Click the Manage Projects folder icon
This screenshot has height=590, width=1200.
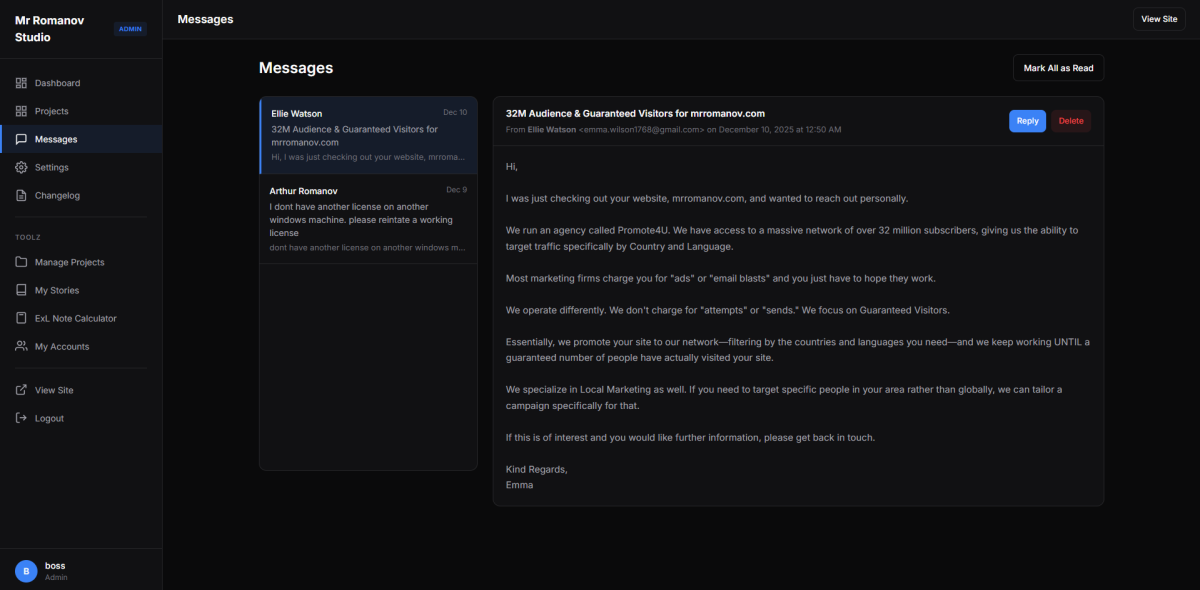21,262
